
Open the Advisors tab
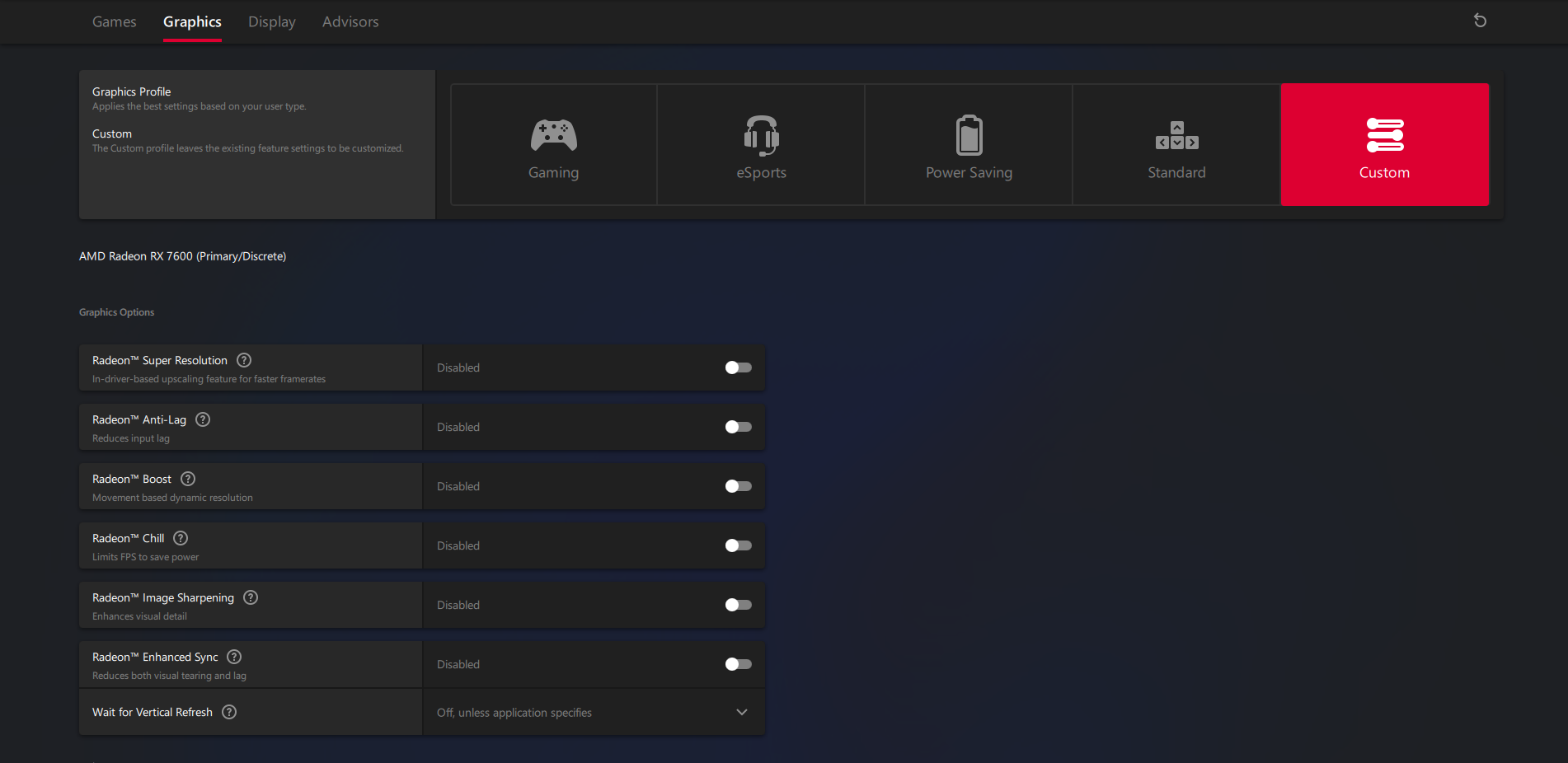click(x=350, y=21)
